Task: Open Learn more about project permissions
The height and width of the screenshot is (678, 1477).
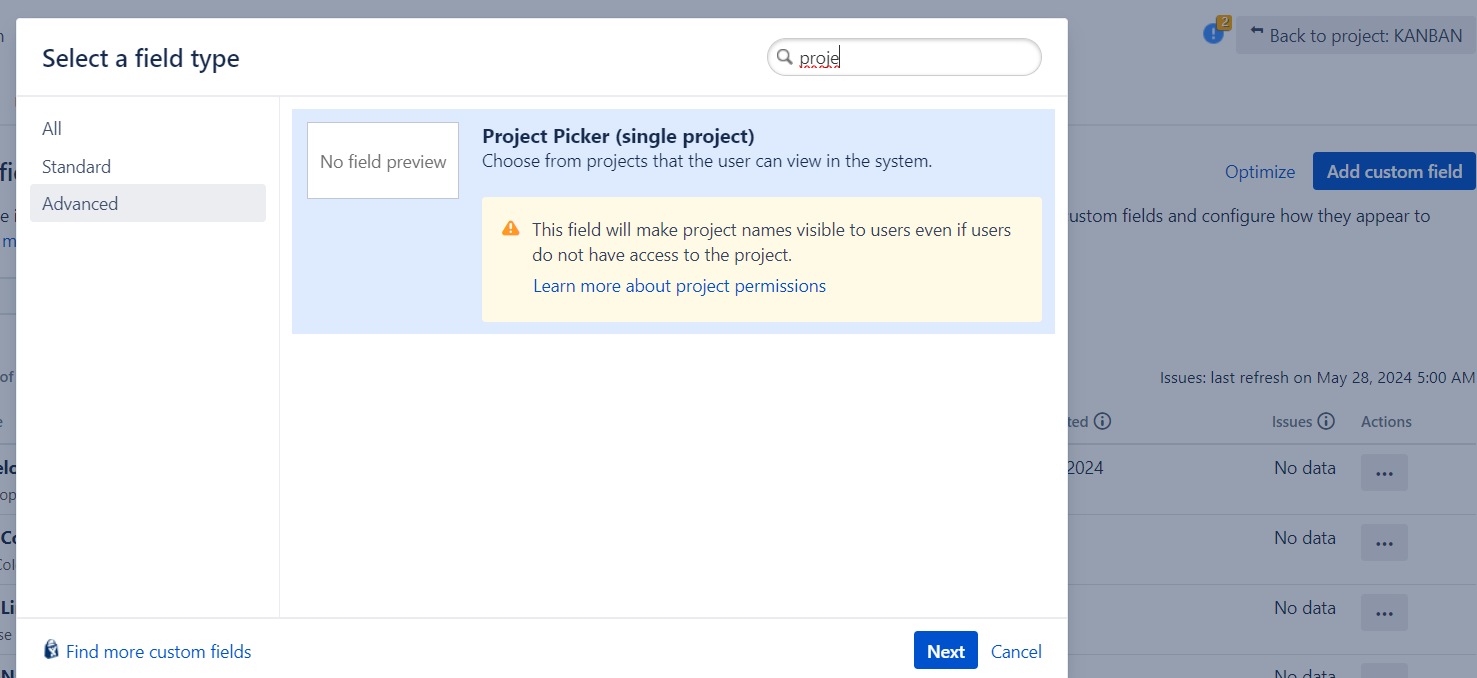Action: (679, 286)
